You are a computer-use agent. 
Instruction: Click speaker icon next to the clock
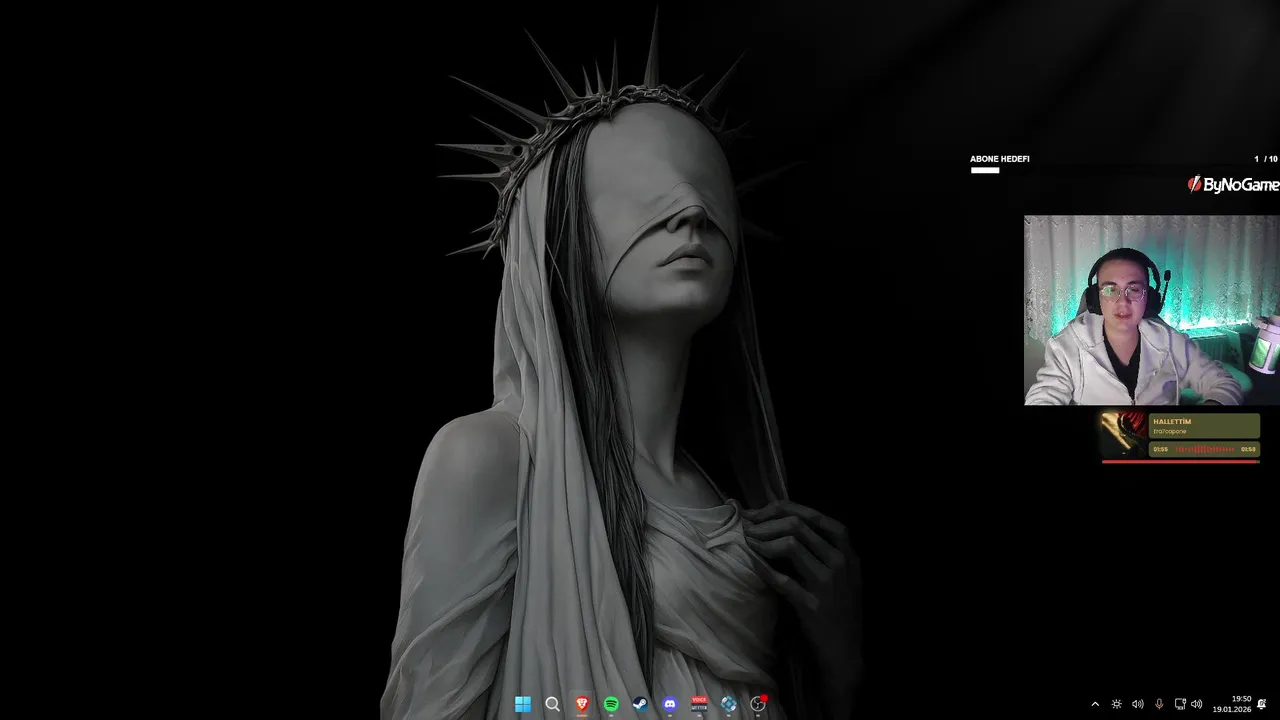[1197, 704]
